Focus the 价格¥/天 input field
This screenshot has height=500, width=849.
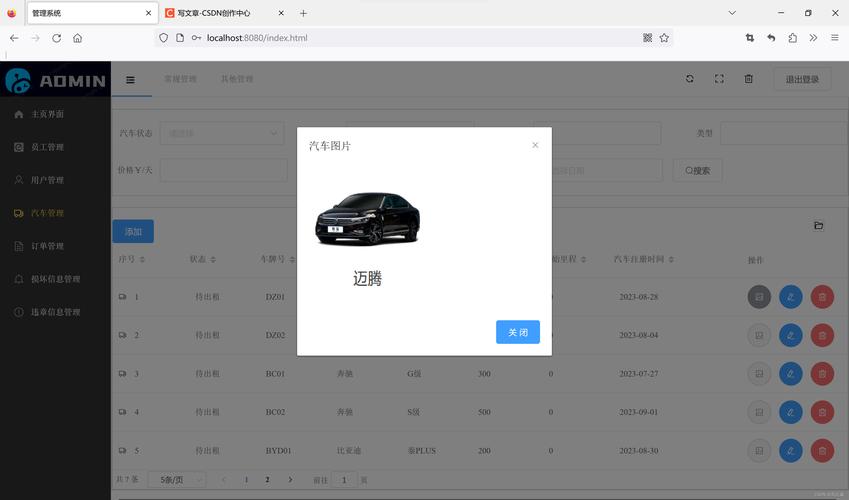[224, 170]
